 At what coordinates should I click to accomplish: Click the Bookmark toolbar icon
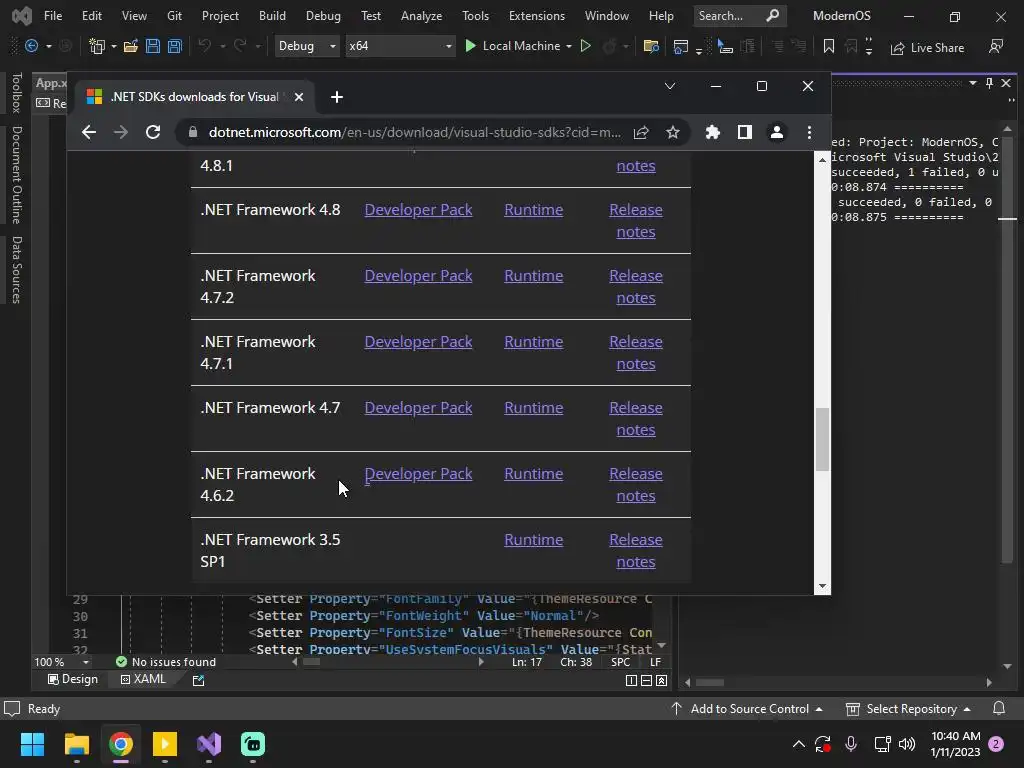[x=829, y=46]
